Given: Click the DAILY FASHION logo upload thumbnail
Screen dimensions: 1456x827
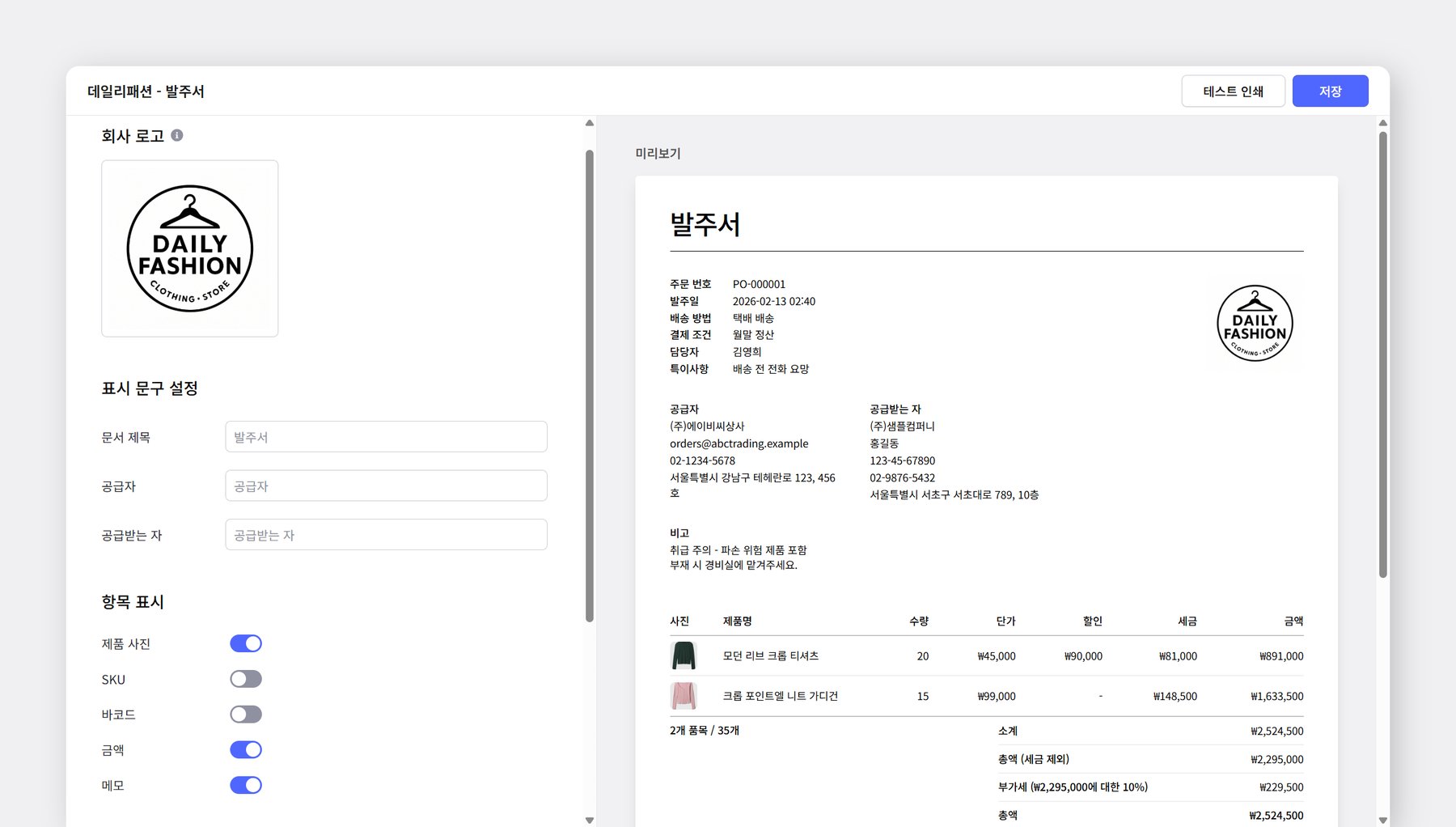Looking at the screenshot, I should tap(189, 248).
